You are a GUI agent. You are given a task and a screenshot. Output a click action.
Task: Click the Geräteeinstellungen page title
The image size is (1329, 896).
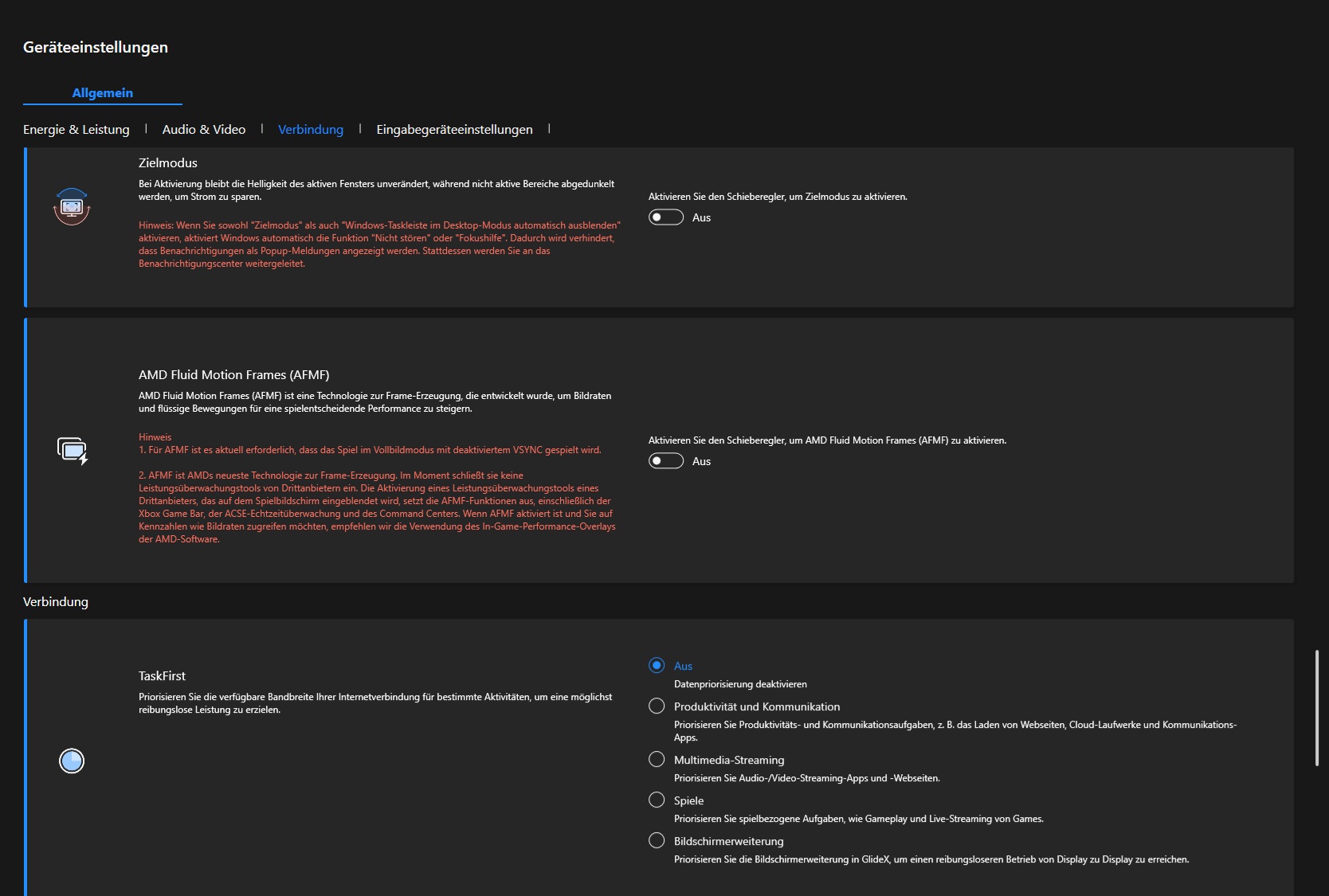pyautogui.click(x=96, y=47)
